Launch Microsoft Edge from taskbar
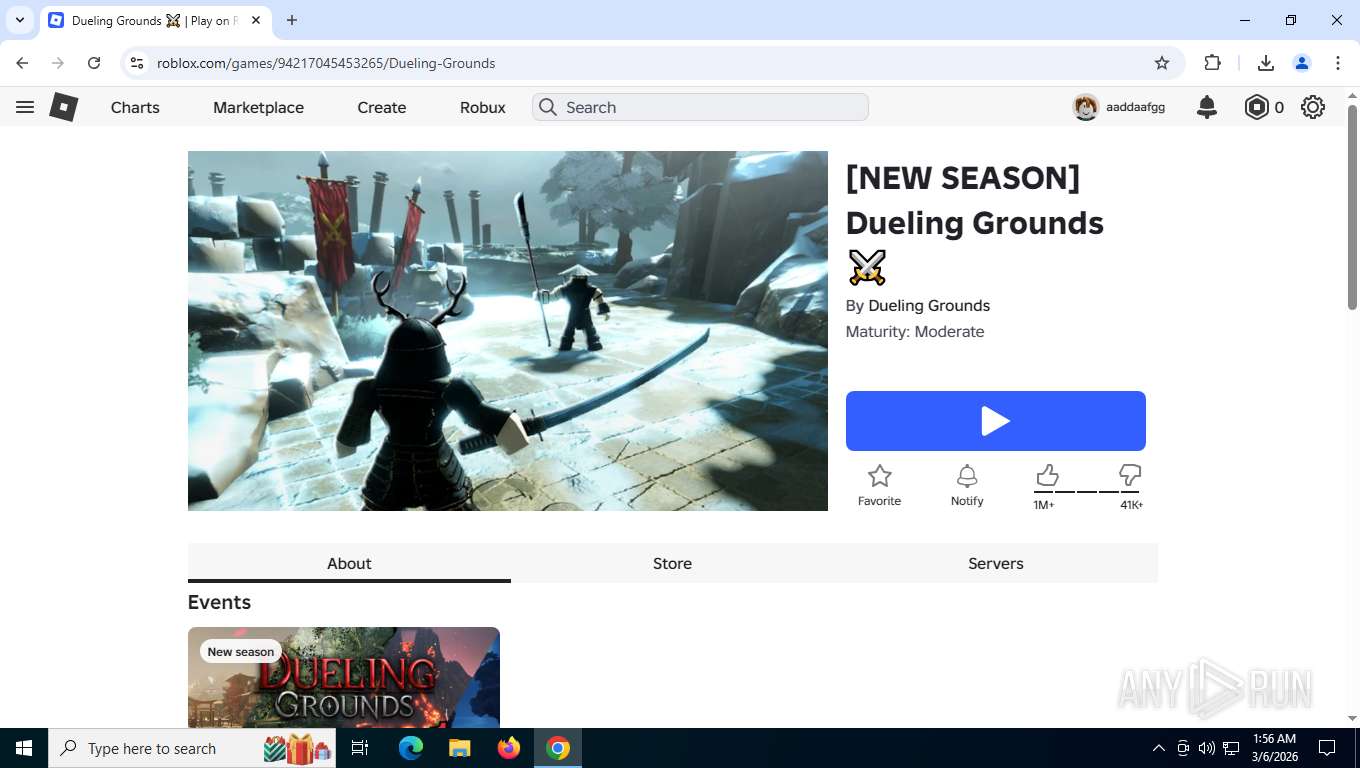Image resolution: width=1360 pixels, height=768 pixels. click(410, 748)
